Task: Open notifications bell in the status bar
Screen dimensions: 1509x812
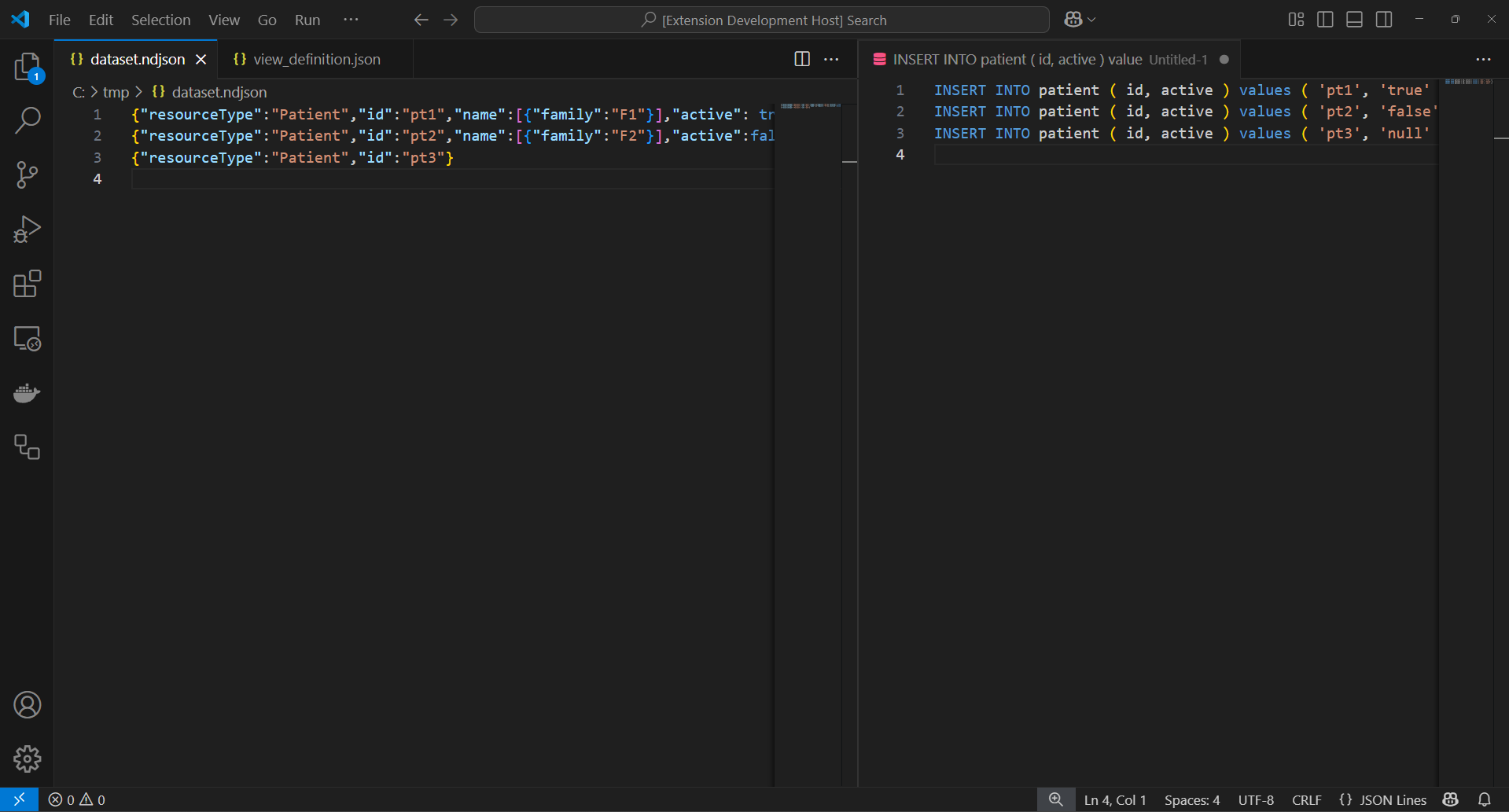Action: click(1485, 799)
